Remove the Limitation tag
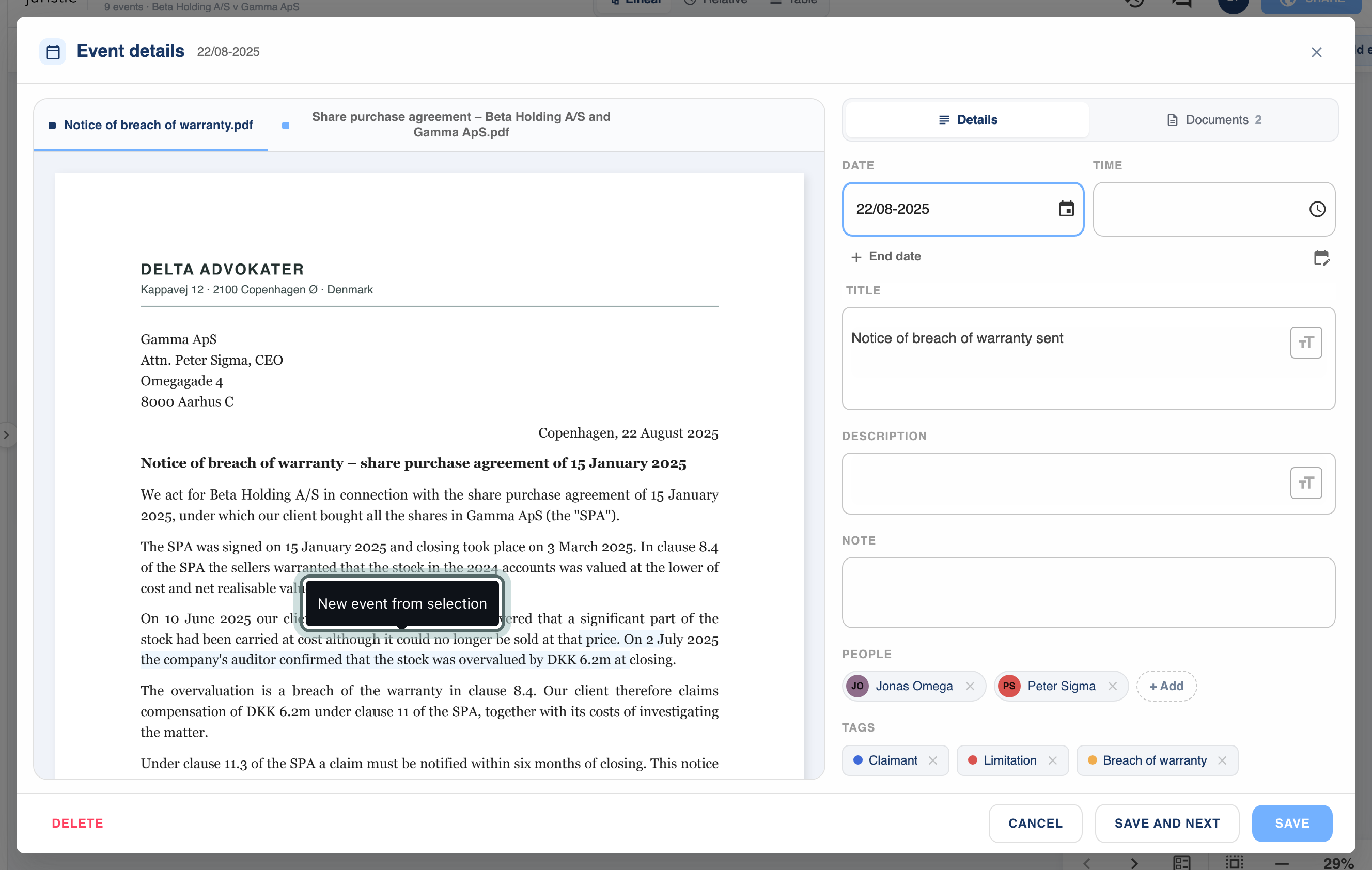The image size is (1372, 870). [1052, 760]
